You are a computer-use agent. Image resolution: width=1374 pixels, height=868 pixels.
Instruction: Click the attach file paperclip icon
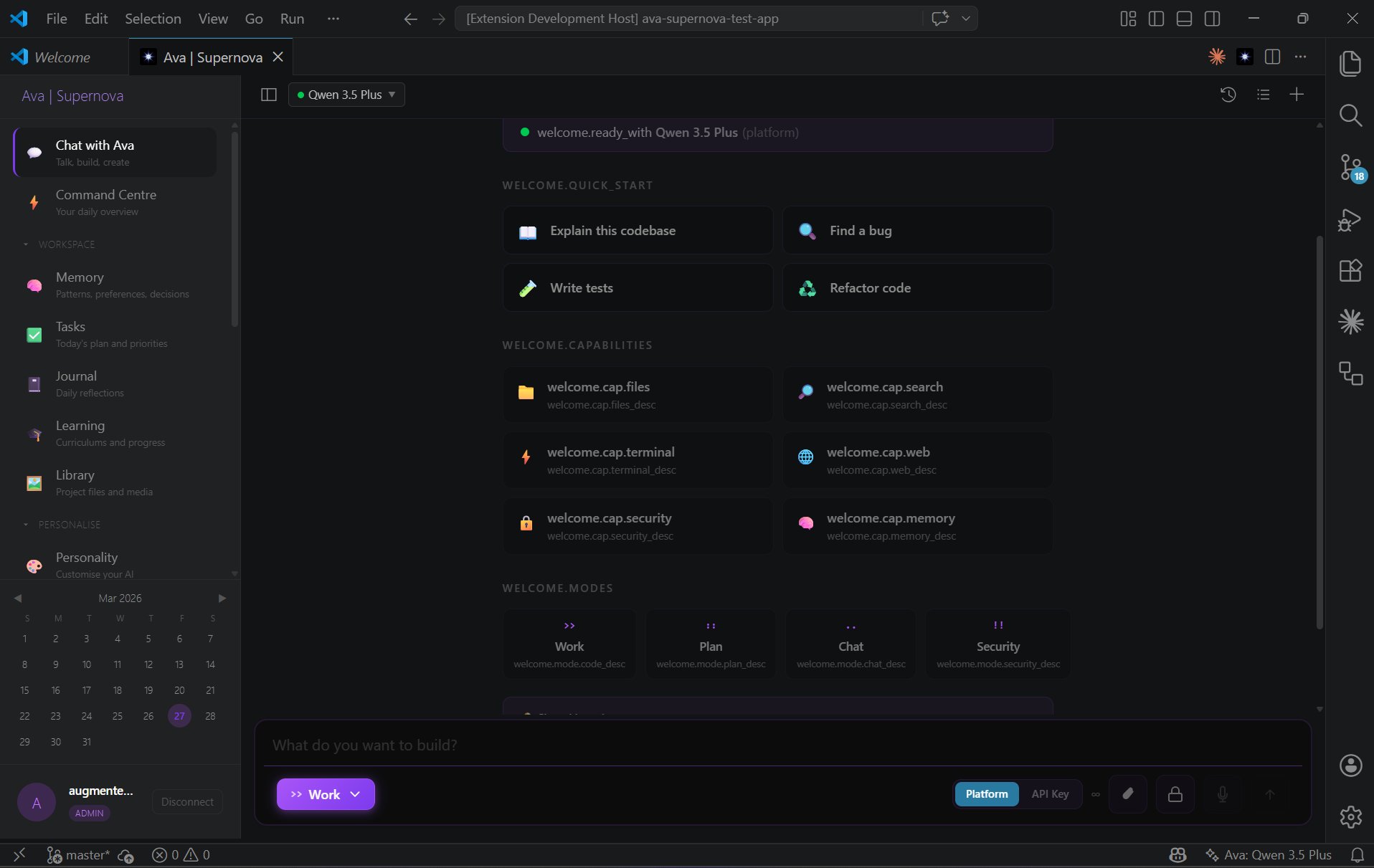click(1127, 794)
